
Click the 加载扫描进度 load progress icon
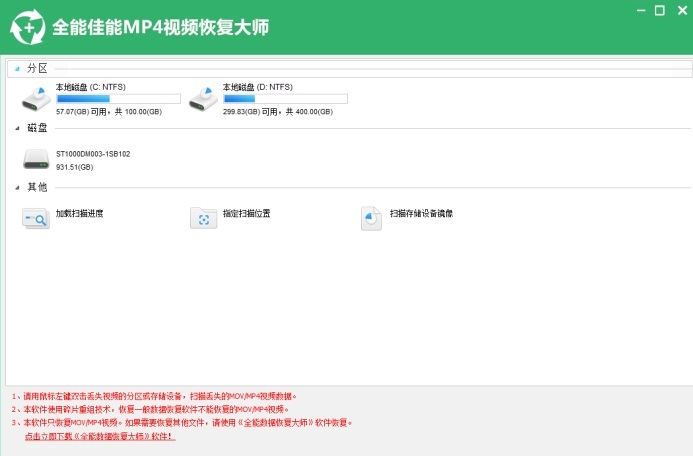(36, 216)
